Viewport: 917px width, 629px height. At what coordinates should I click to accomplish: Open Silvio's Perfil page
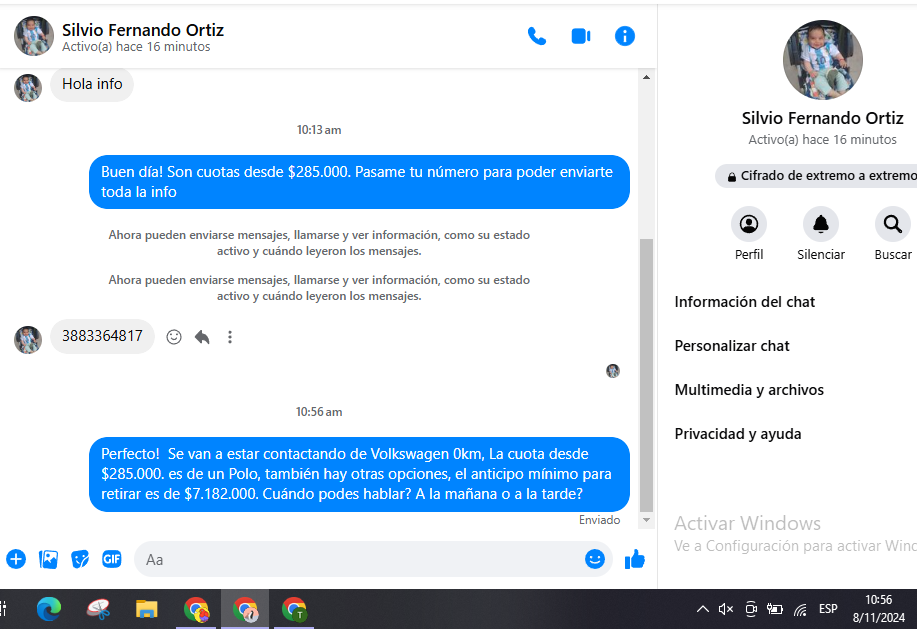tap(749, 224)
